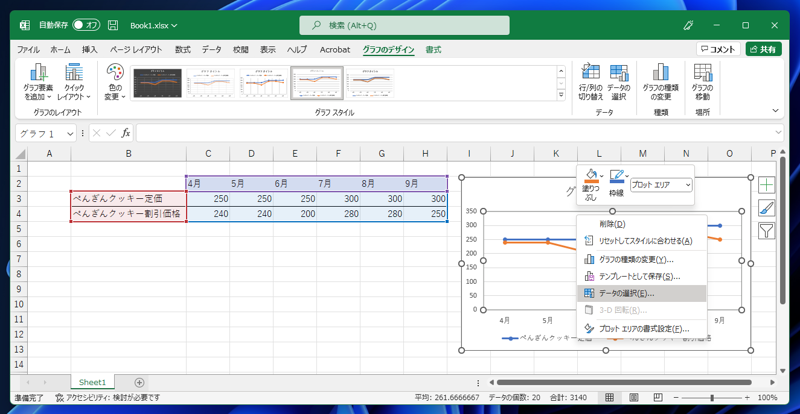Switch to the 校閲 tab
Screen dimensions: 800x414
(x=241, y=50)
